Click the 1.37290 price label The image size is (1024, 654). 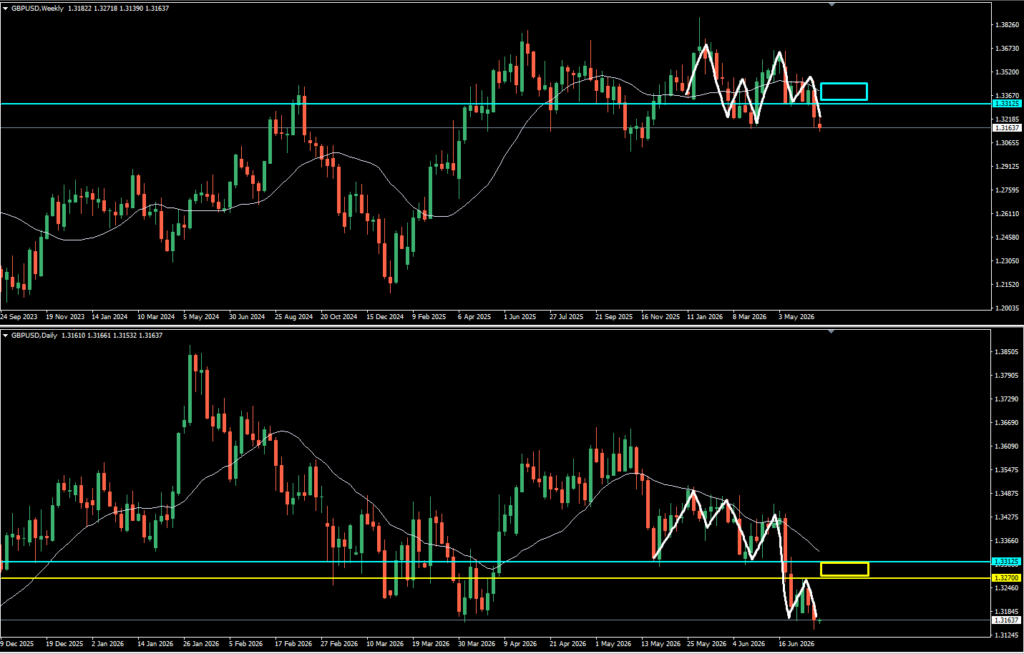(x=1006, y=399)
